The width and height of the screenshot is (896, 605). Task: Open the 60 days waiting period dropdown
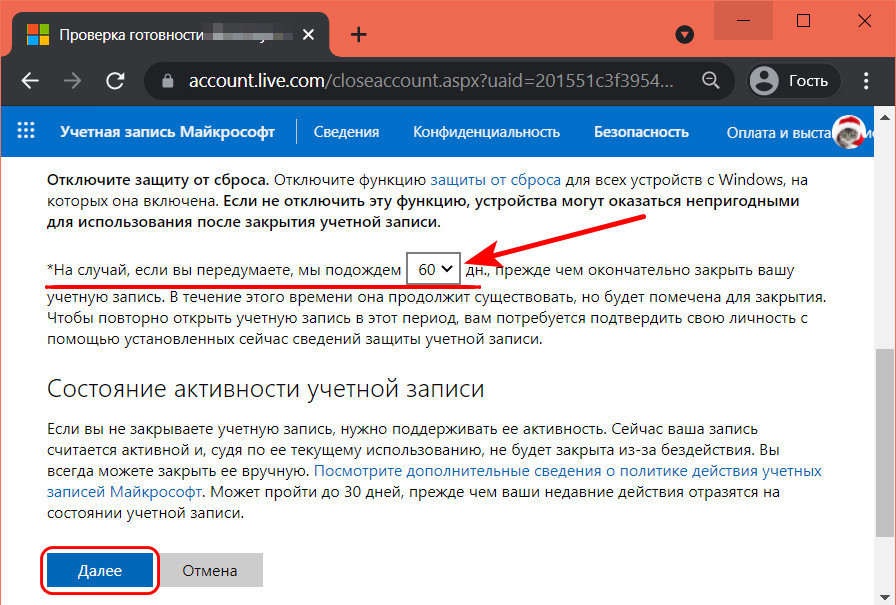[x=434, y=269]
